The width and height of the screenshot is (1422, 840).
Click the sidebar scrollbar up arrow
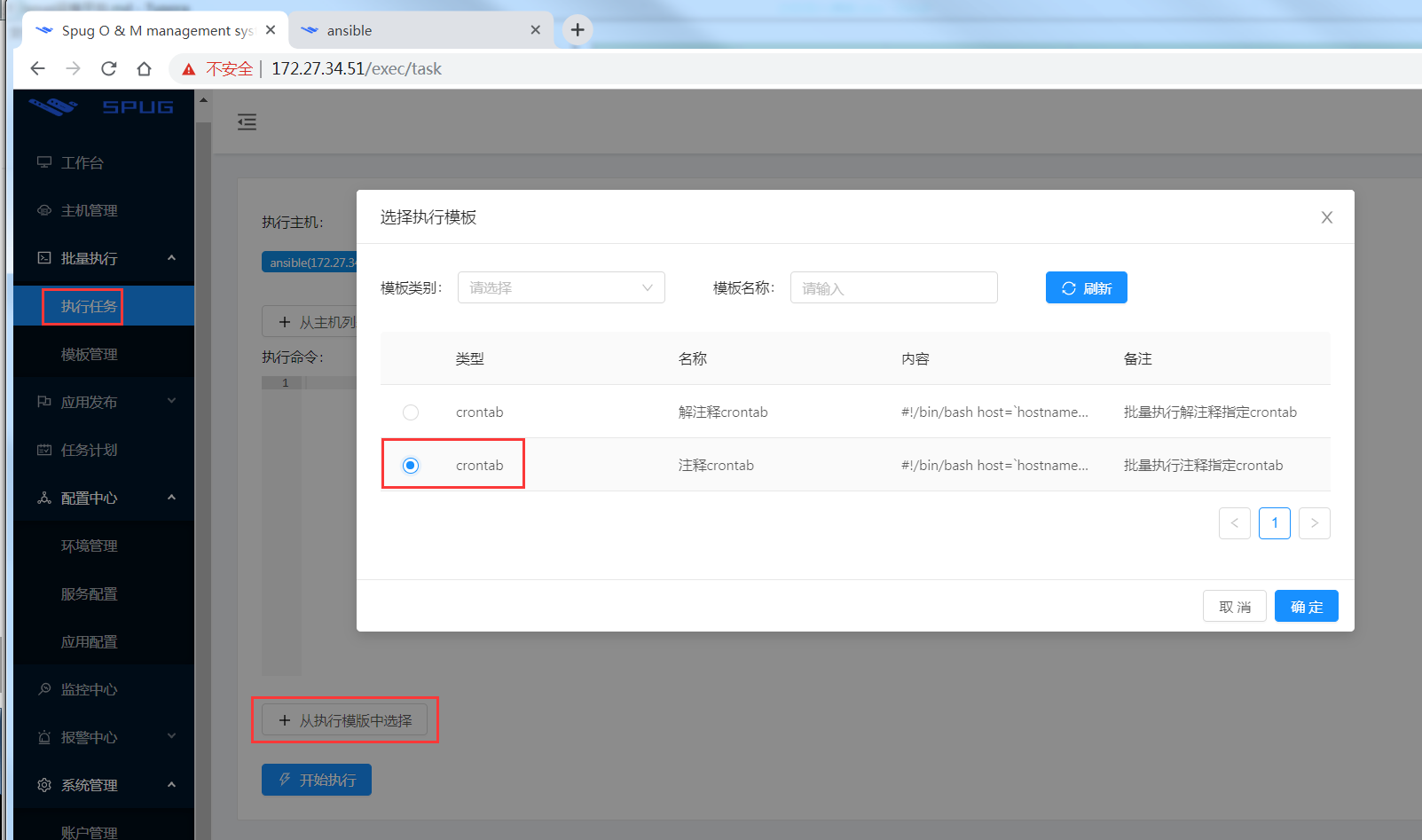(203, 100)
